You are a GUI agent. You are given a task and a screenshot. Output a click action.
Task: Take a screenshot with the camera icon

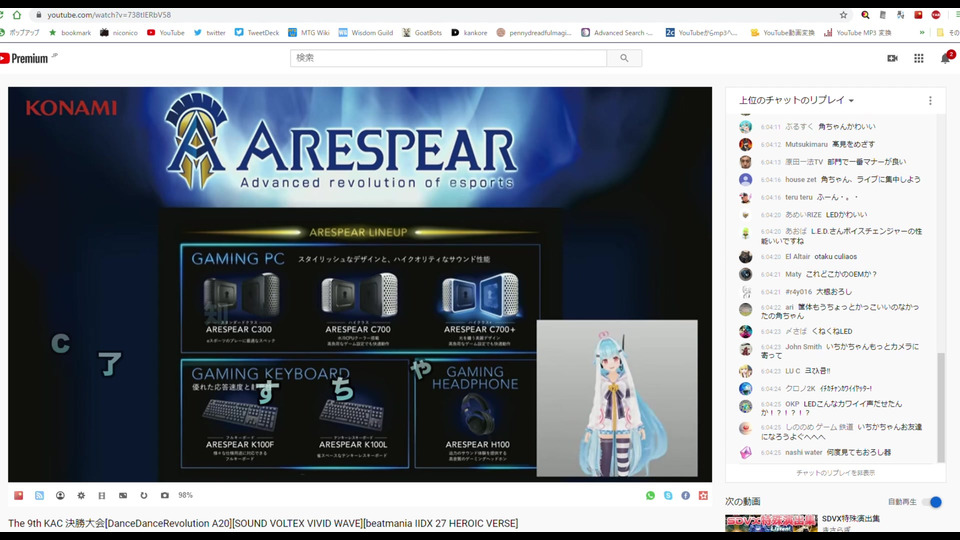point(165,495)
